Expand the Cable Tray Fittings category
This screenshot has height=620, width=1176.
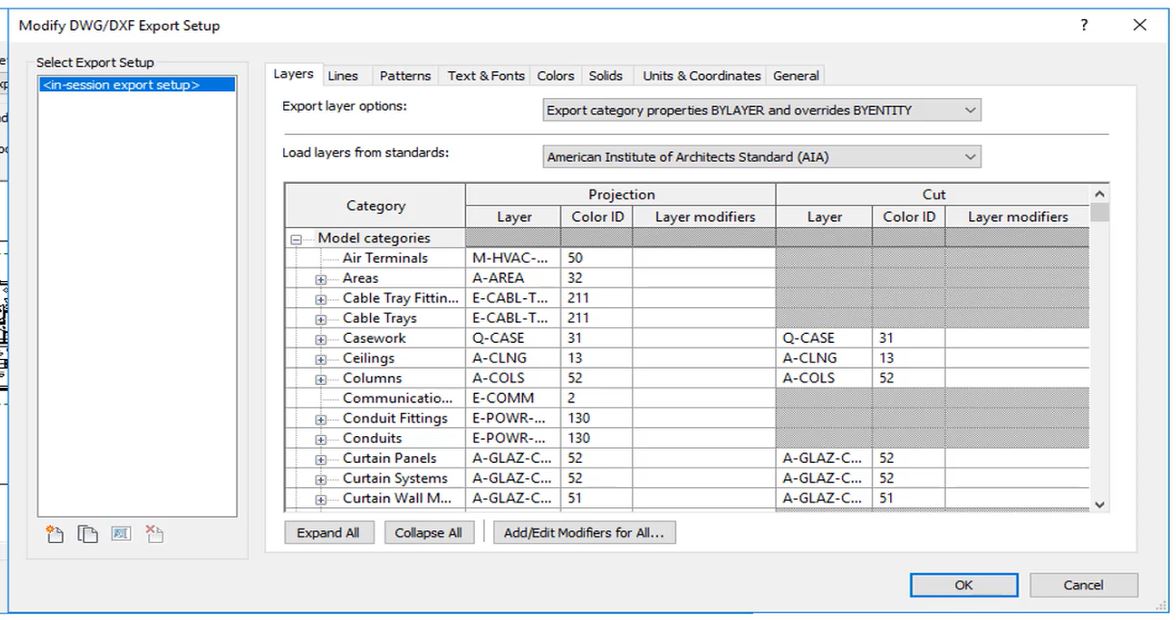(x=321, y=299)
